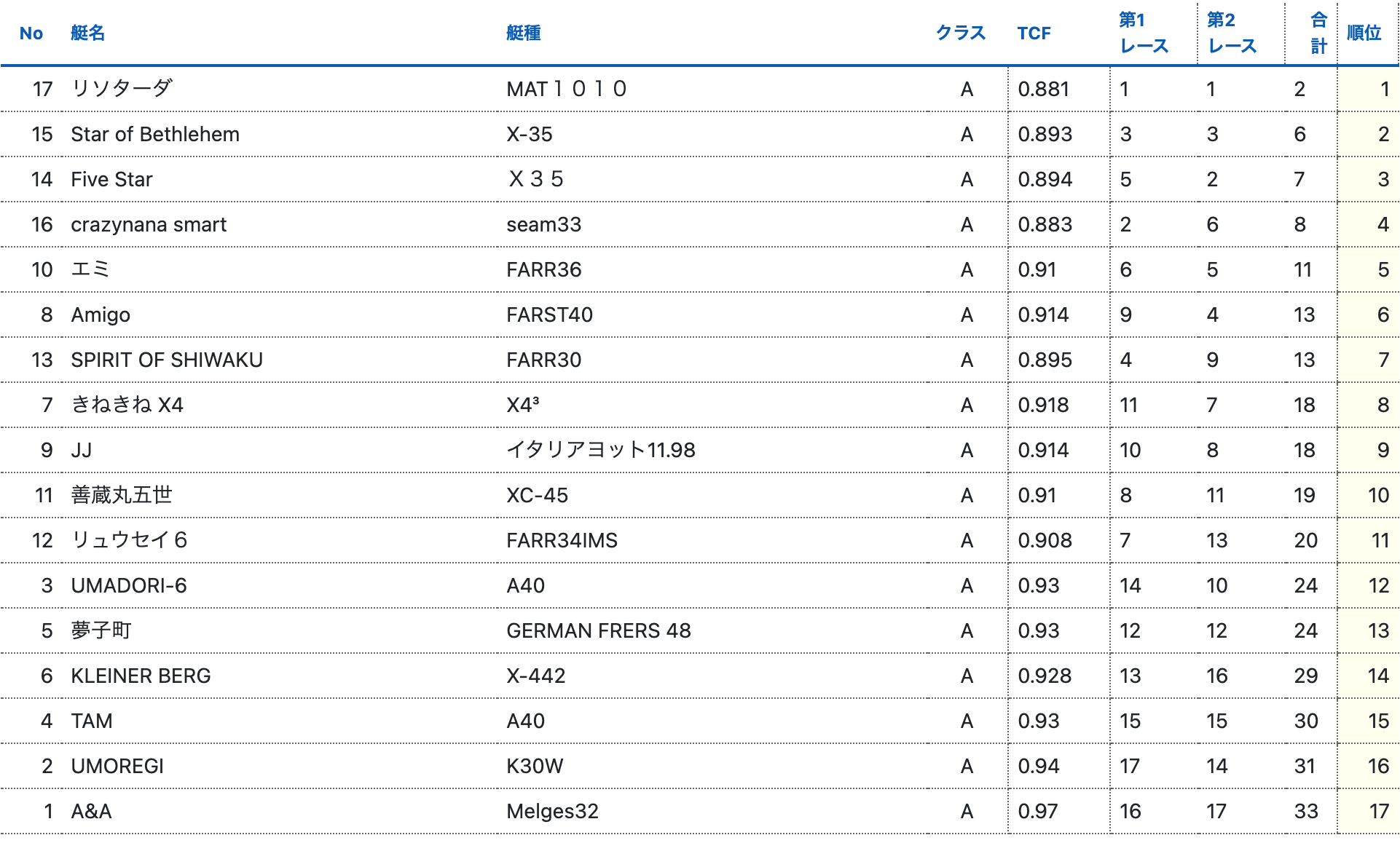The width and height of the screenshot is (1400, 843).
Task: Select the リソターダ boat name cell
Action: 122,89
